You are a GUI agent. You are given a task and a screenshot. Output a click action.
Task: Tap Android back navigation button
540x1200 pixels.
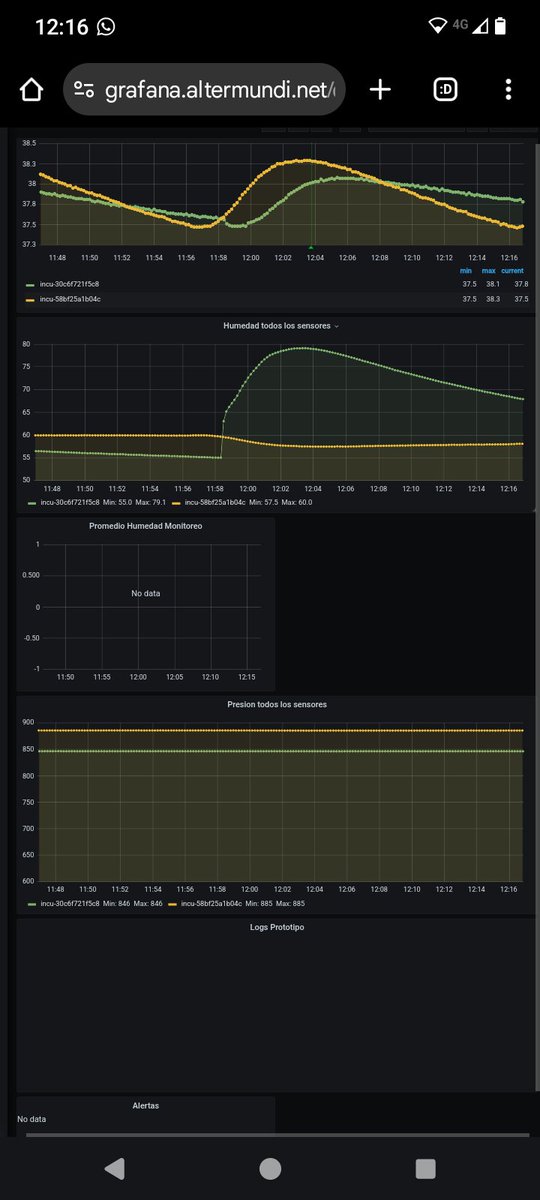114,1168
